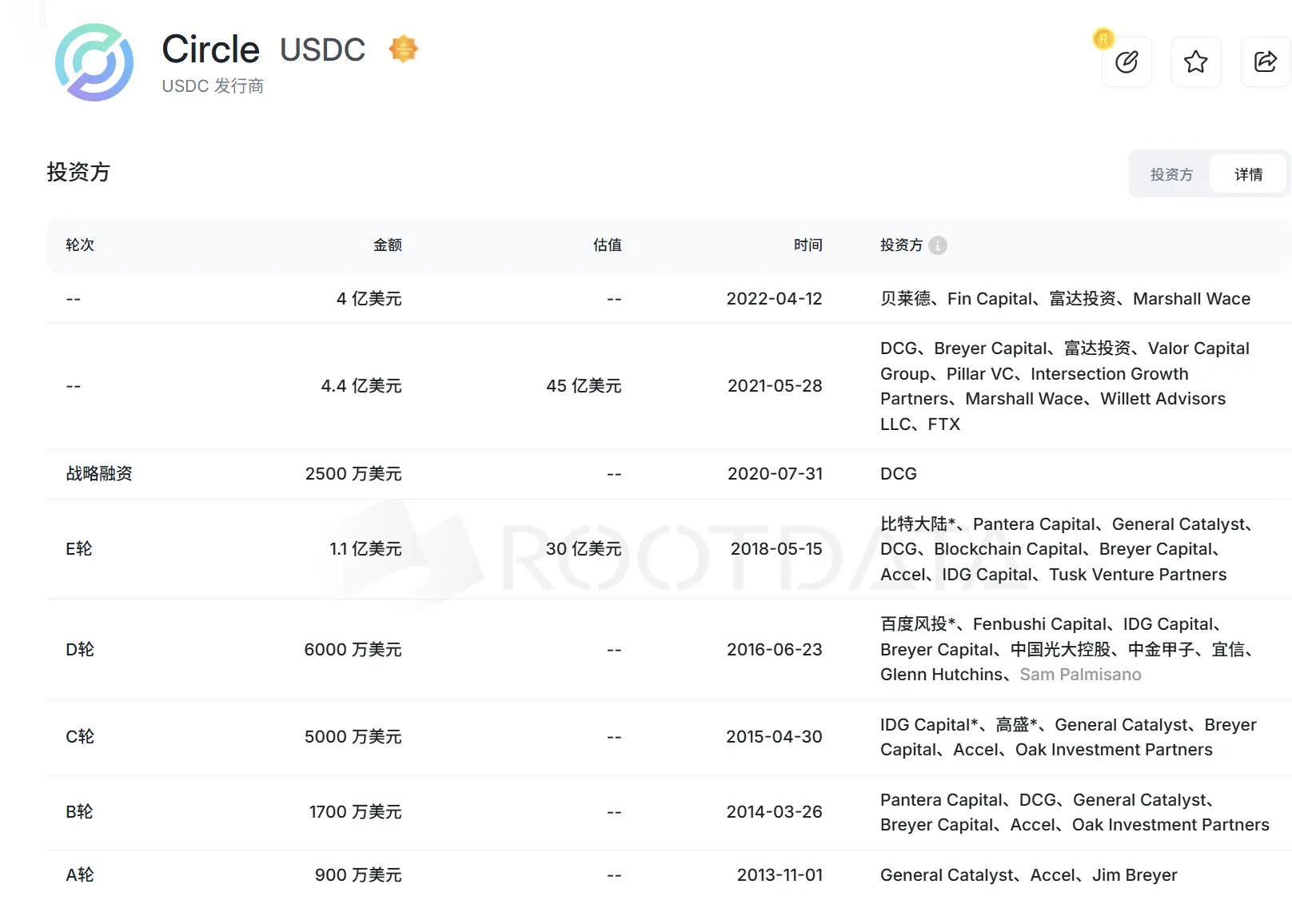Share the Circle page via share icon

[1266, 62]
